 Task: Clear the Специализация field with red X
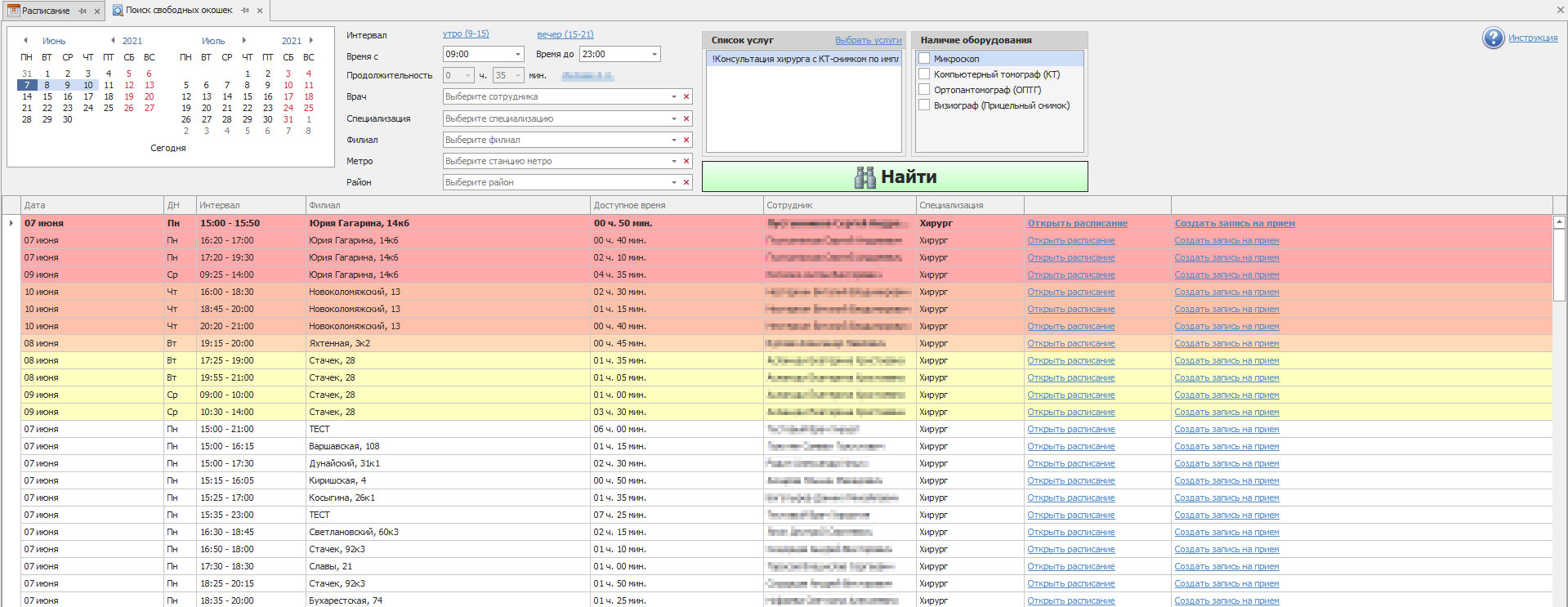[686, 119]
